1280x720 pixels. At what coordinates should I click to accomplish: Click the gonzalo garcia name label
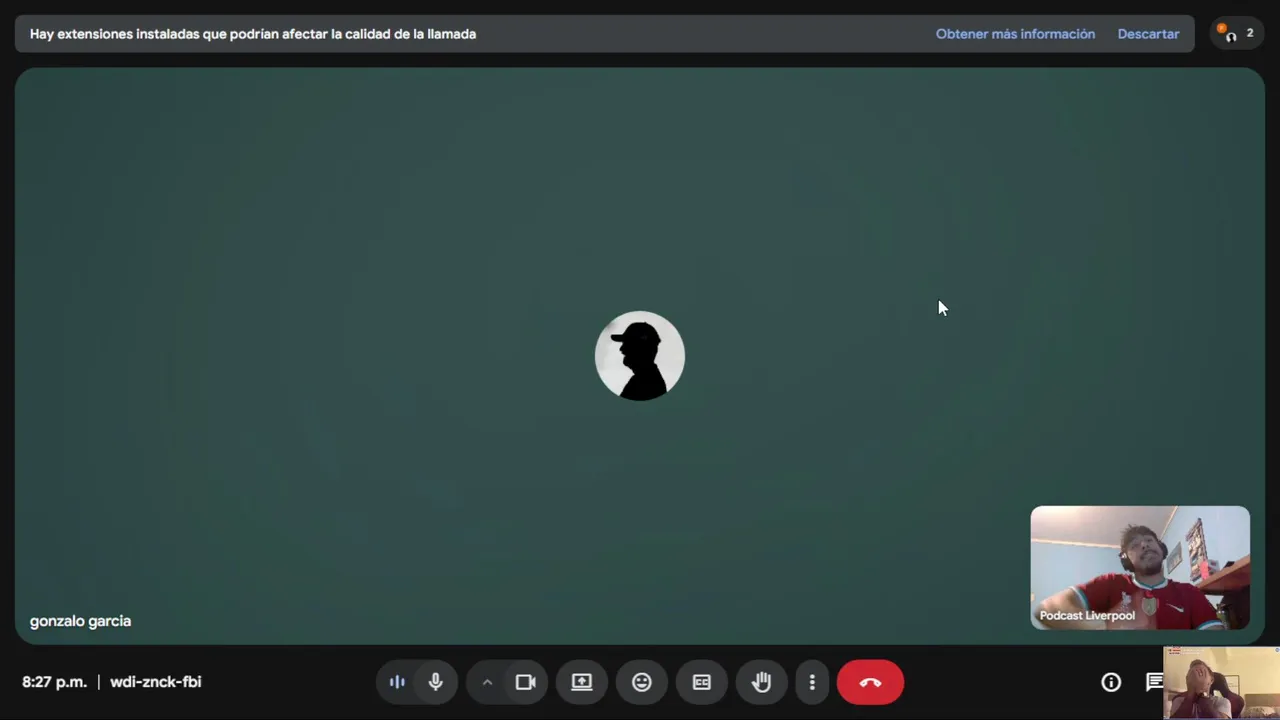[80, 621]
